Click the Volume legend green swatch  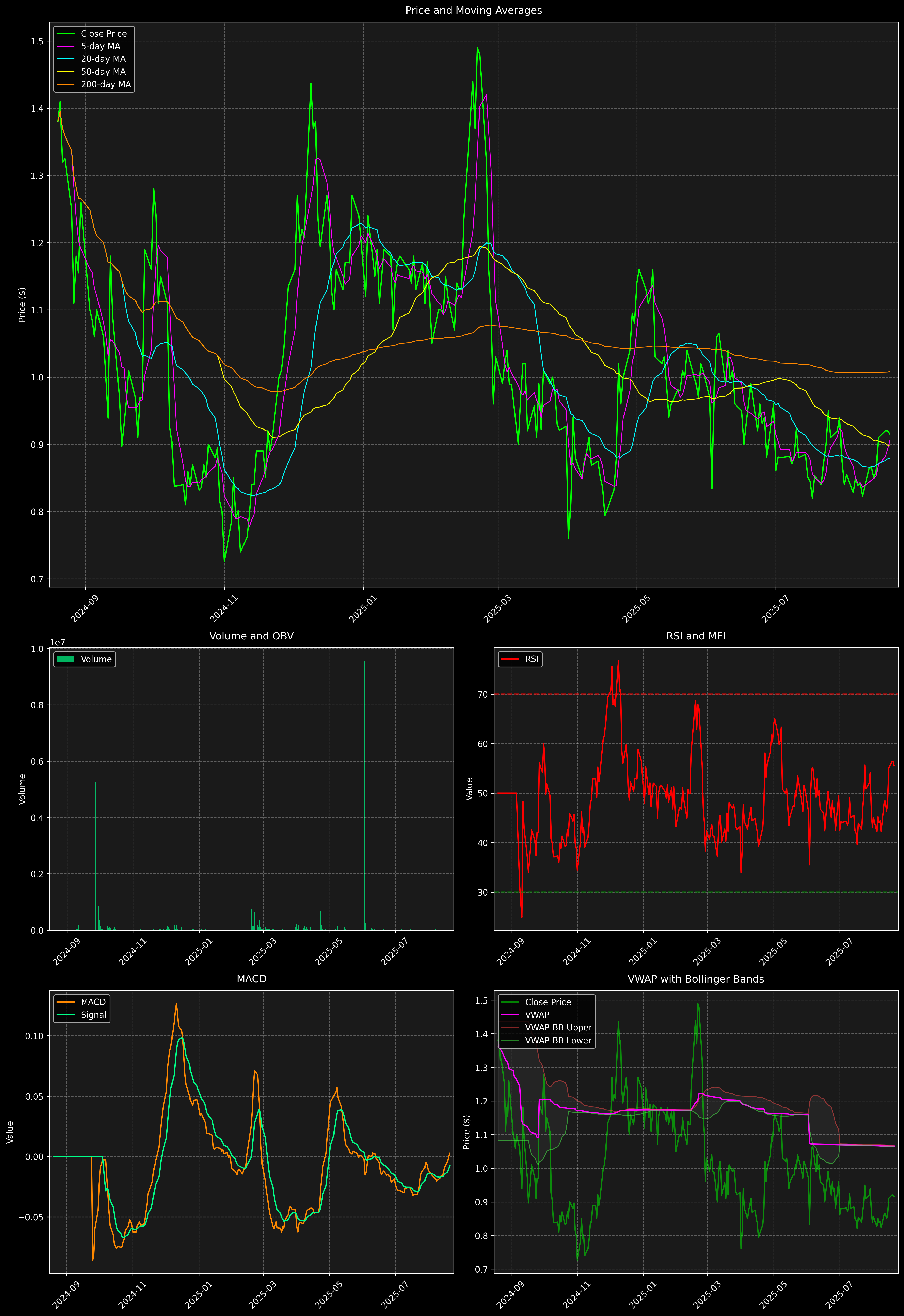tap(66, 659)
